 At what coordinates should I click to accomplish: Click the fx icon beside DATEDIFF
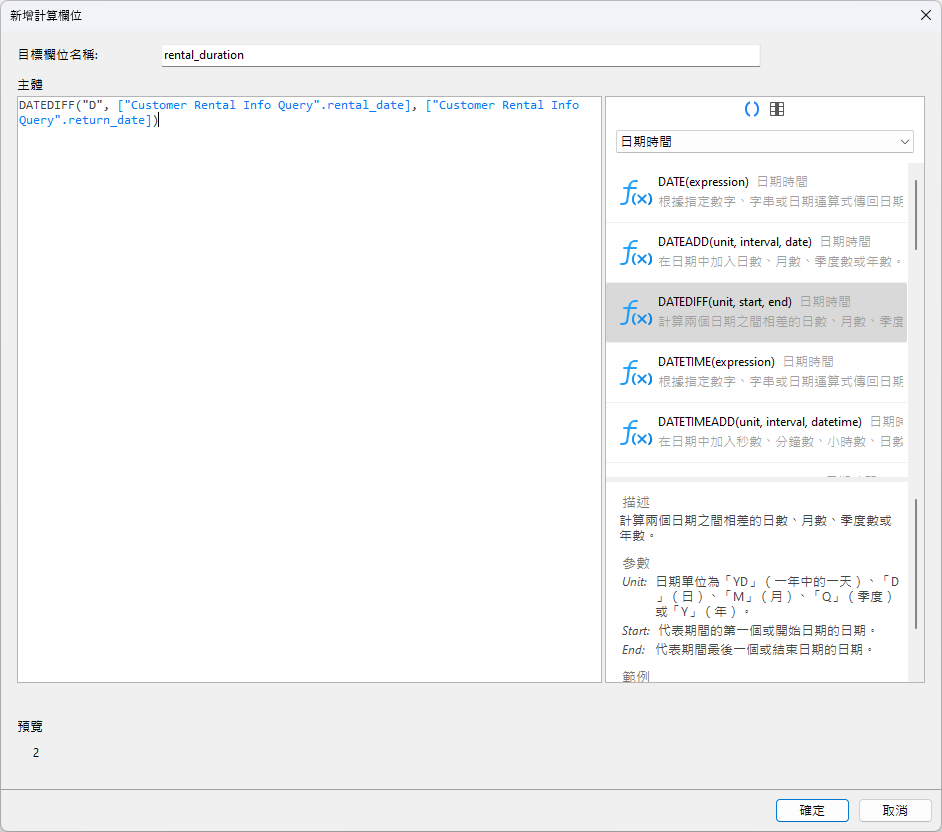tap(636, 313)
